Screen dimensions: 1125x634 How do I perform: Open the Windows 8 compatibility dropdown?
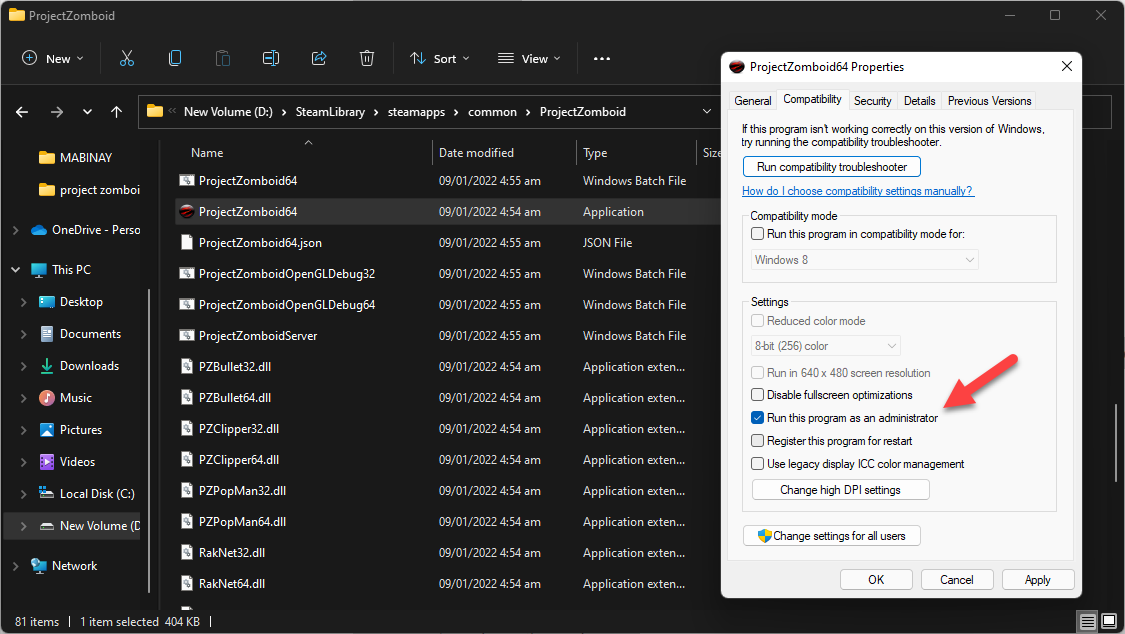pos(865,260)
